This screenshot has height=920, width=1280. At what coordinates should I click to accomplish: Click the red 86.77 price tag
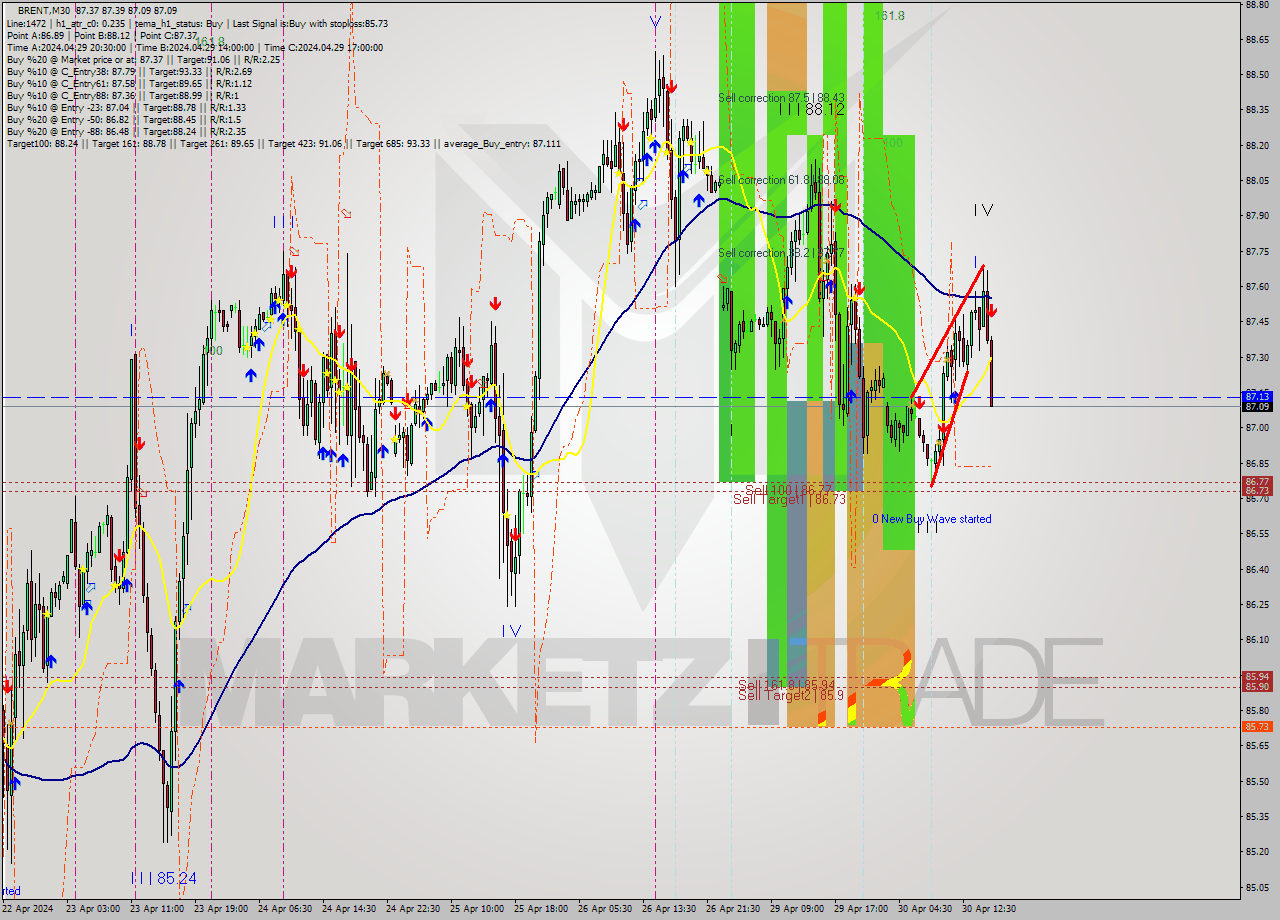point(1257,482)
